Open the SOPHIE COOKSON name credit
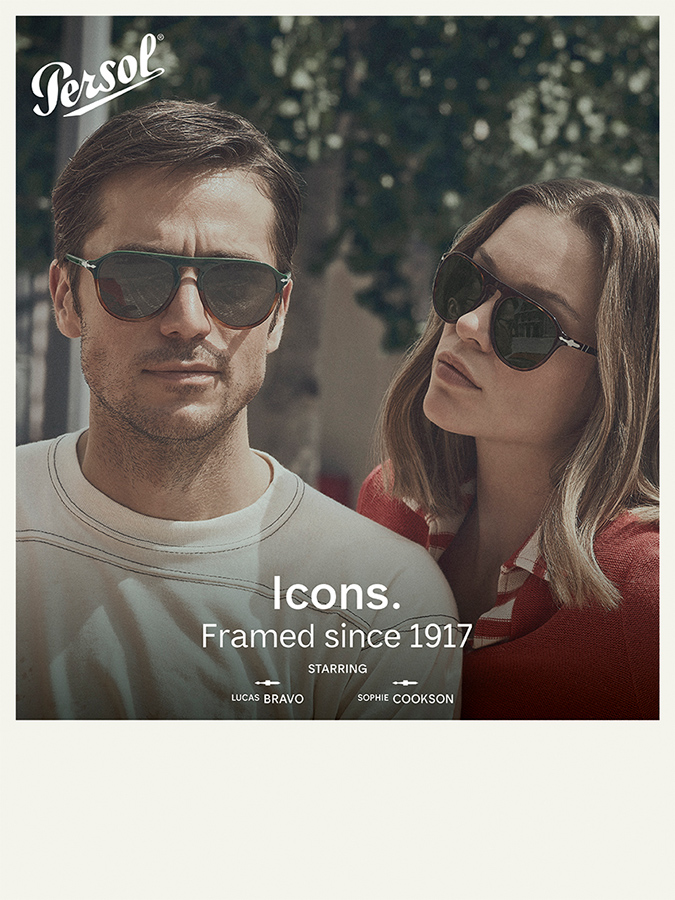675x900 pixels. tap(405, 699)
